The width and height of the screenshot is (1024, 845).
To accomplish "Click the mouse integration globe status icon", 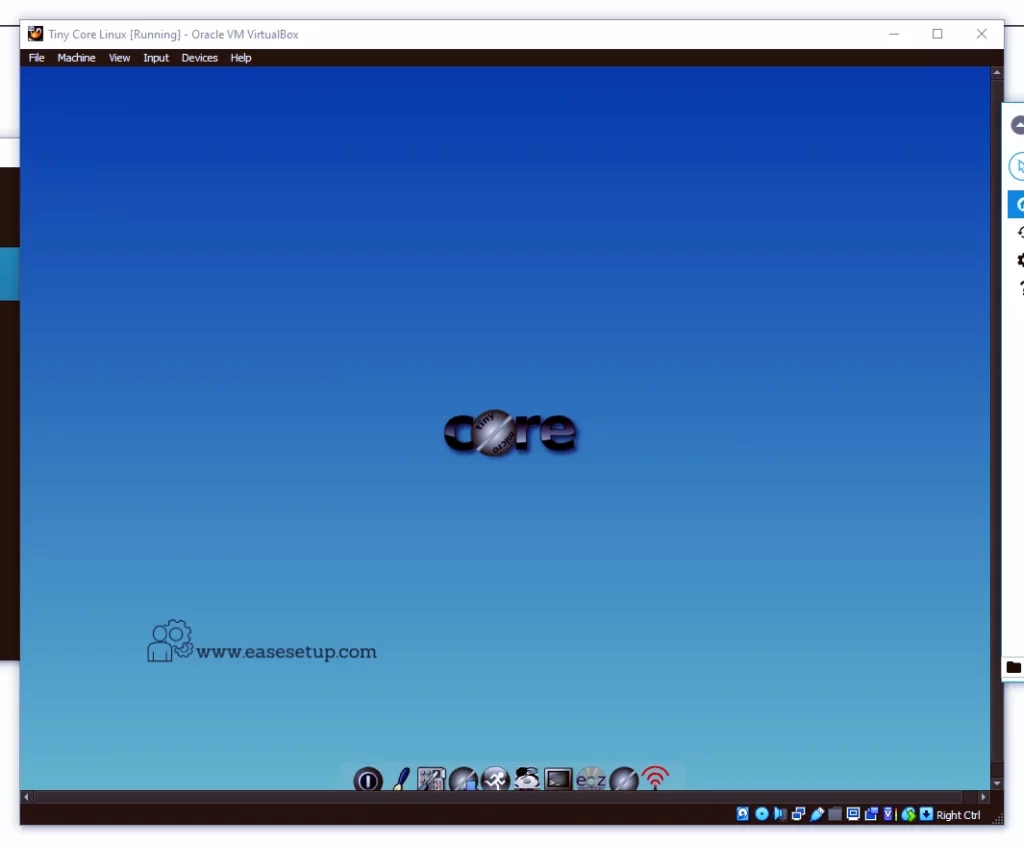I will [x=908, y=814].
